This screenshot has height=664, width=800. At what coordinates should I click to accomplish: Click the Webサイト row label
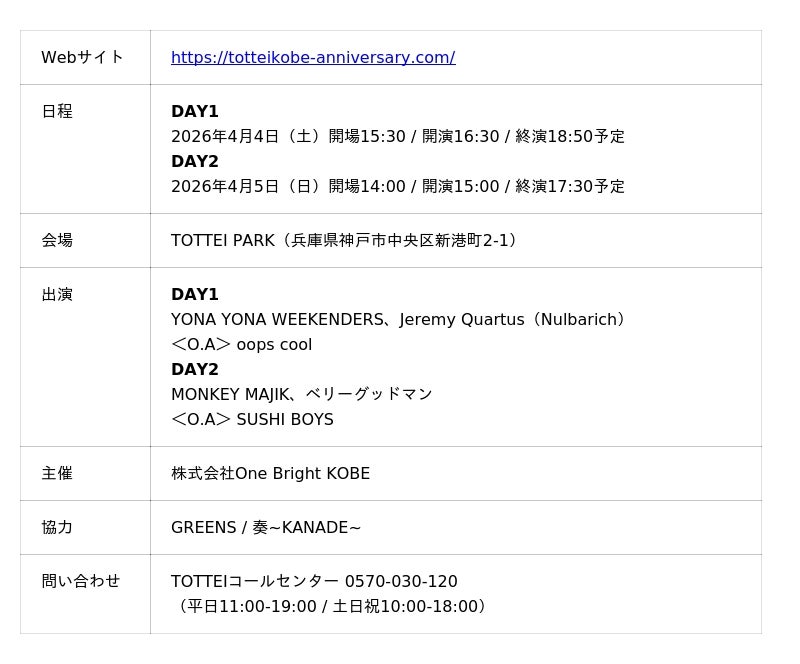pyautogui.click(x=82, y=58)
